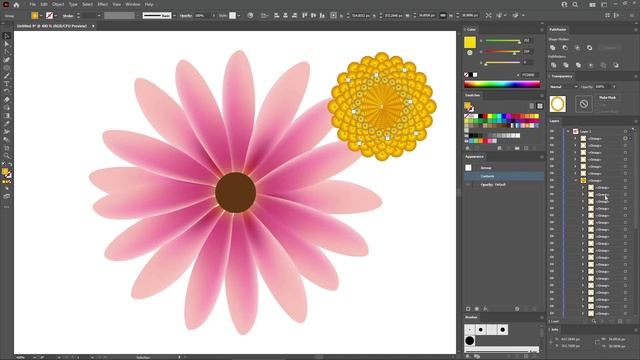This screenshot has width=640, height=360.
Task: Open the Object menu
Action: [x=58, y=4]
